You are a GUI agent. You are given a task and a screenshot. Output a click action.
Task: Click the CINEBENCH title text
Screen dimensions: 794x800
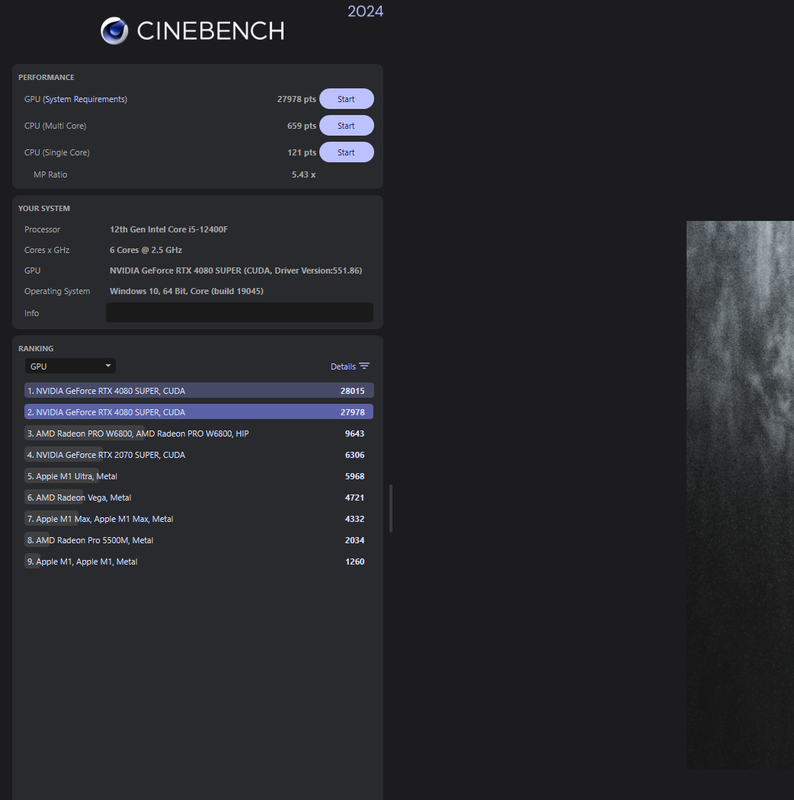click(x=211, y=31)
